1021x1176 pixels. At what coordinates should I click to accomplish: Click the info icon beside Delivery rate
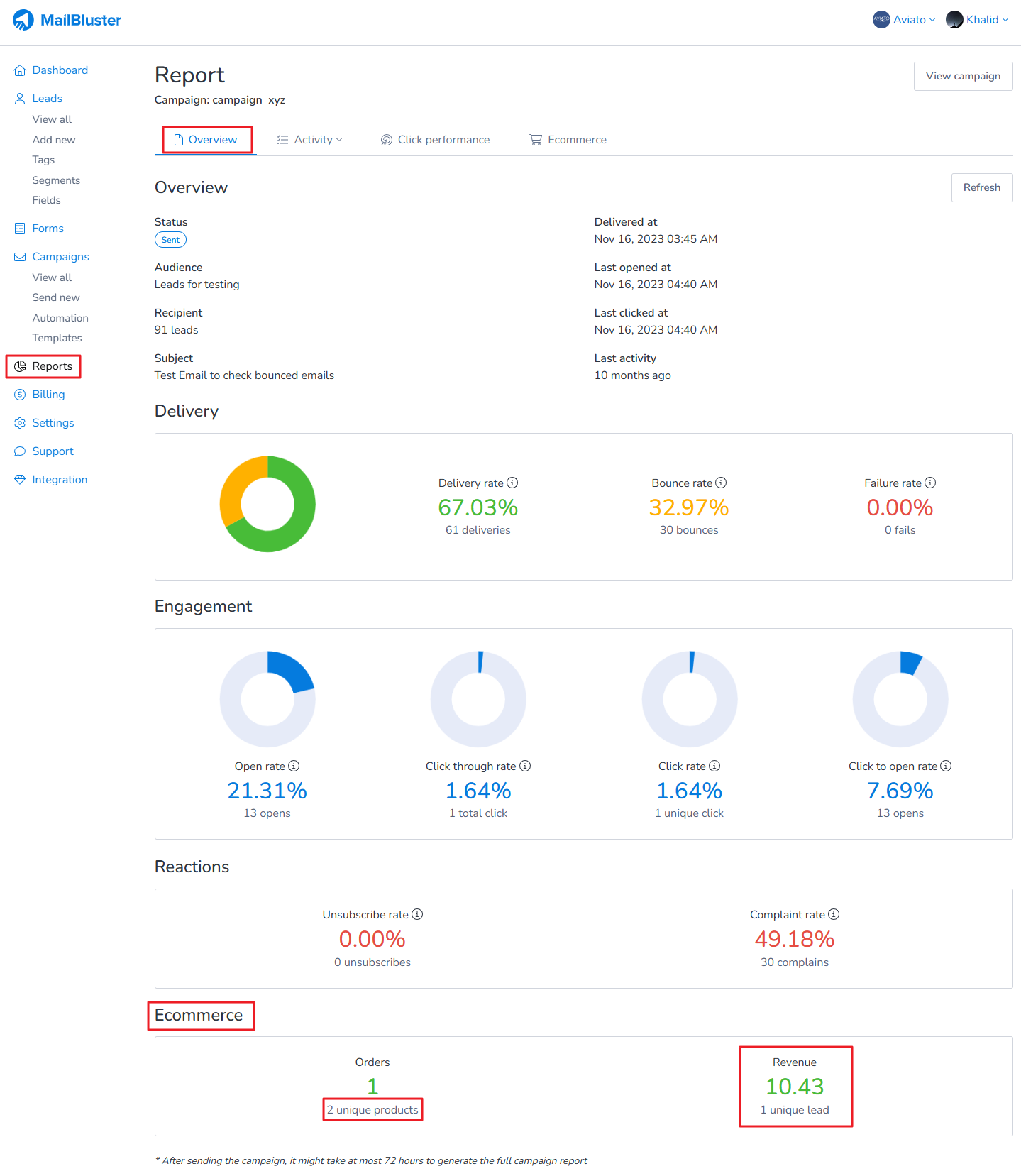pyautogui.click(x=512, y=483)
